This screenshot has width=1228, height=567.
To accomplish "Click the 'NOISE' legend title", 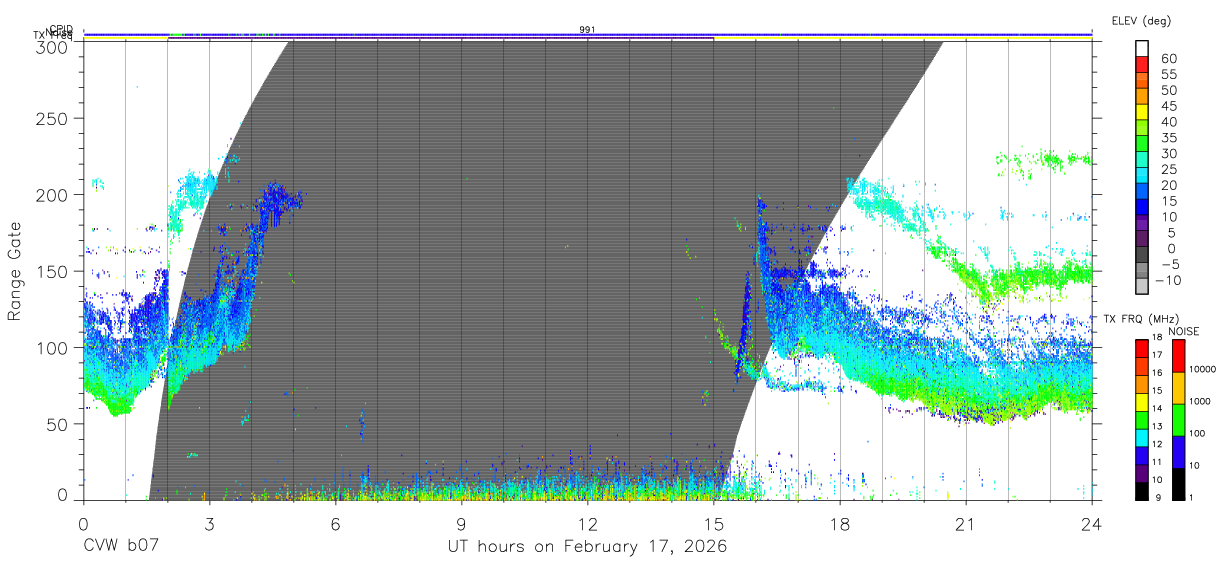I will (1183, 331).
